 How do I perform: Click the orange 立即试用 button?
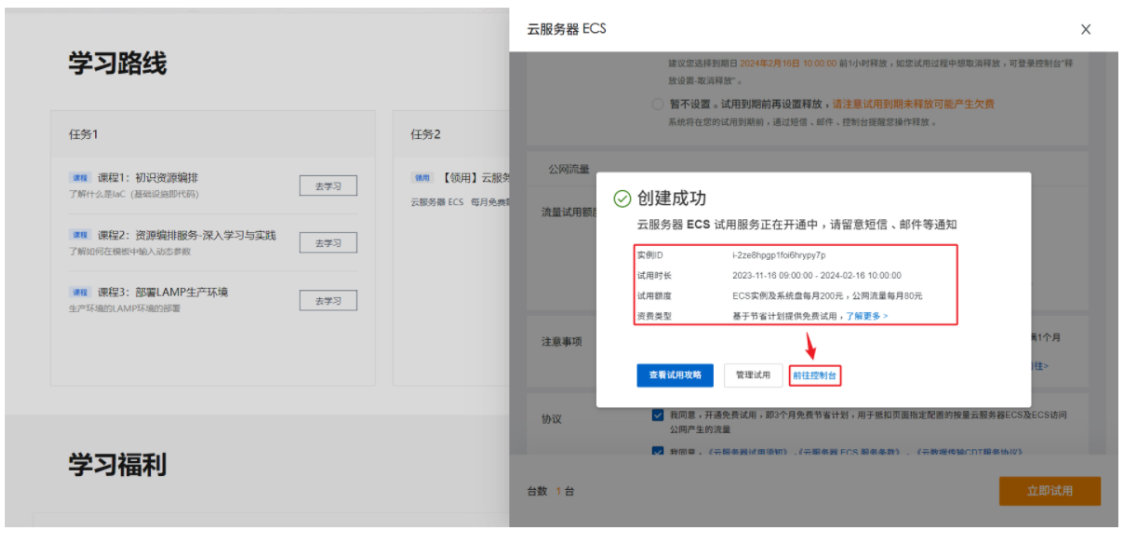tap(1049, 491)
